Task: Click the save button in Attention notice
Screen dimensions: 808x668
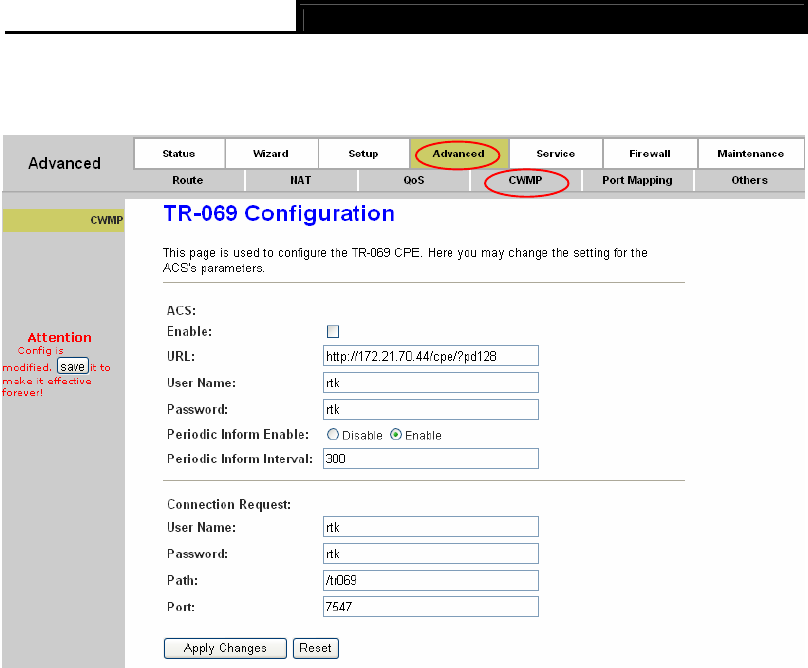Action: click(x=73, y=366)
